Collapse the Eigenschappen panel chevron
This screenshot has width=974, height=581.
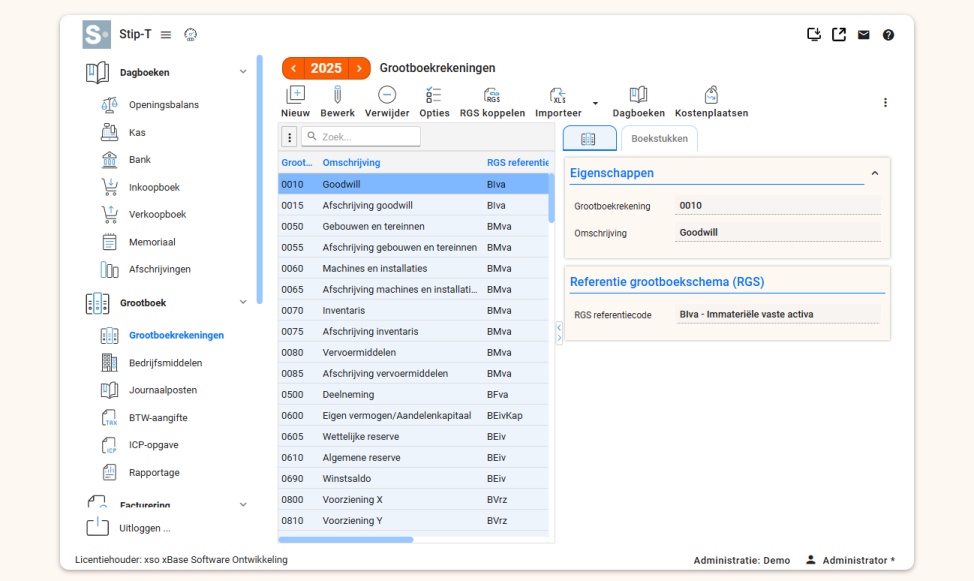click(875, 173)
